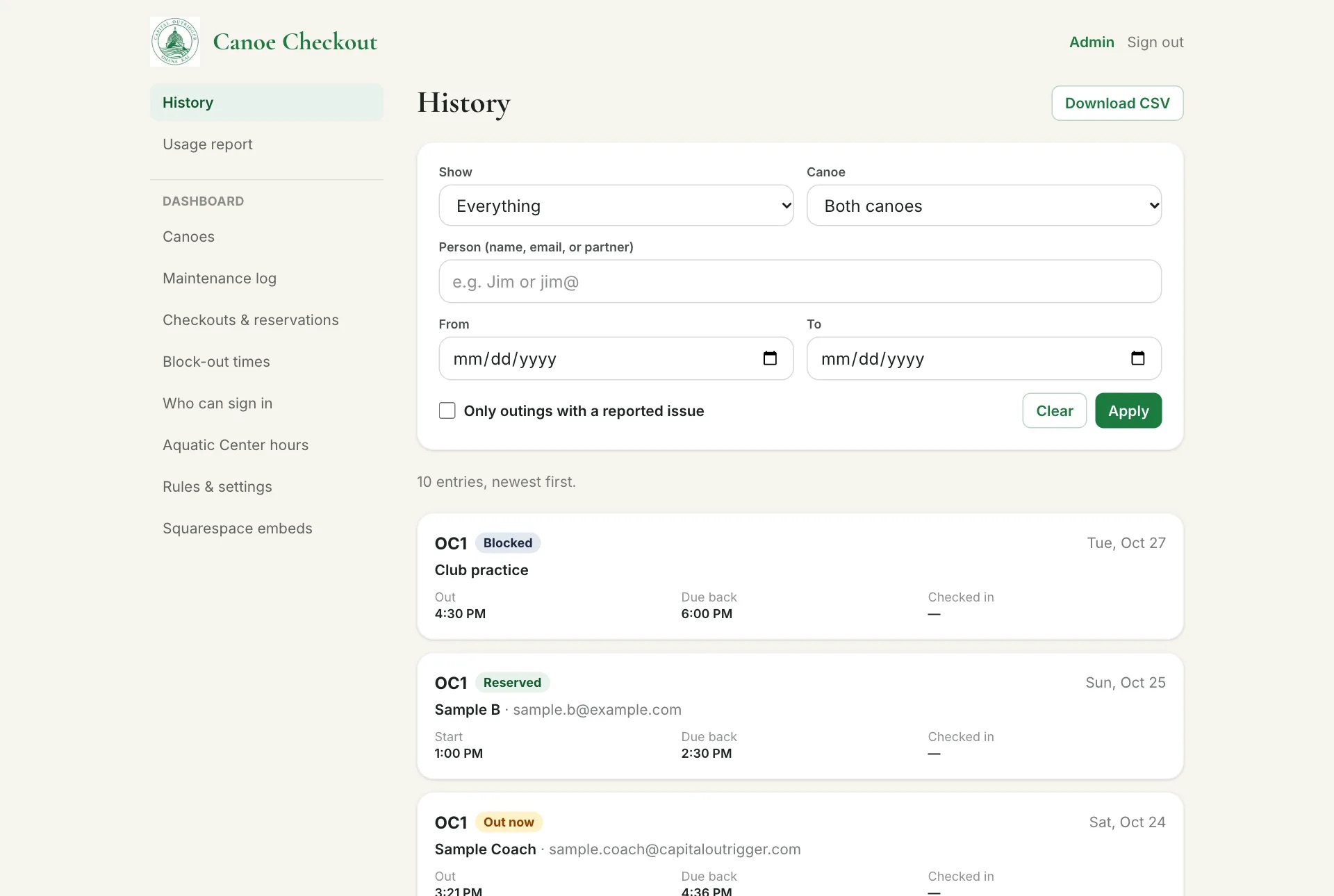Screen dimensions: 1334x896
Task: Open Aquatic Center hours
Action: (236, 445)
